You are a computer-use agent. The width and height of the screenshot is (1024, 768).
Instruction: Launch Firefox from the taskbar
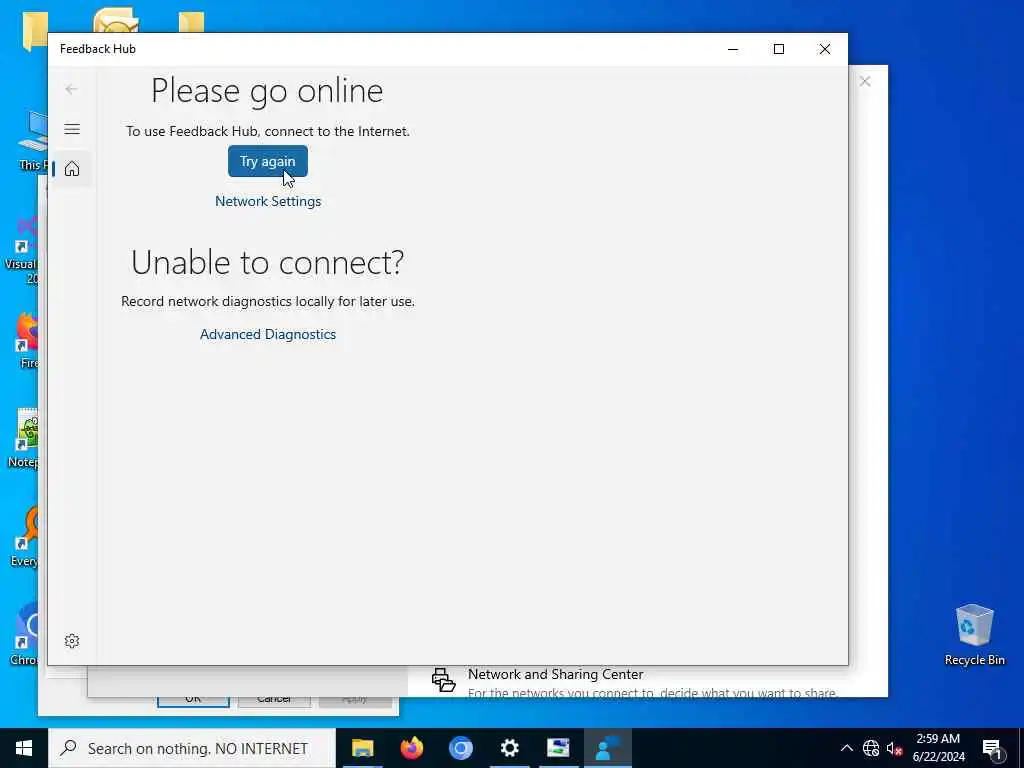pyautogui.click(x=411, y=748)
